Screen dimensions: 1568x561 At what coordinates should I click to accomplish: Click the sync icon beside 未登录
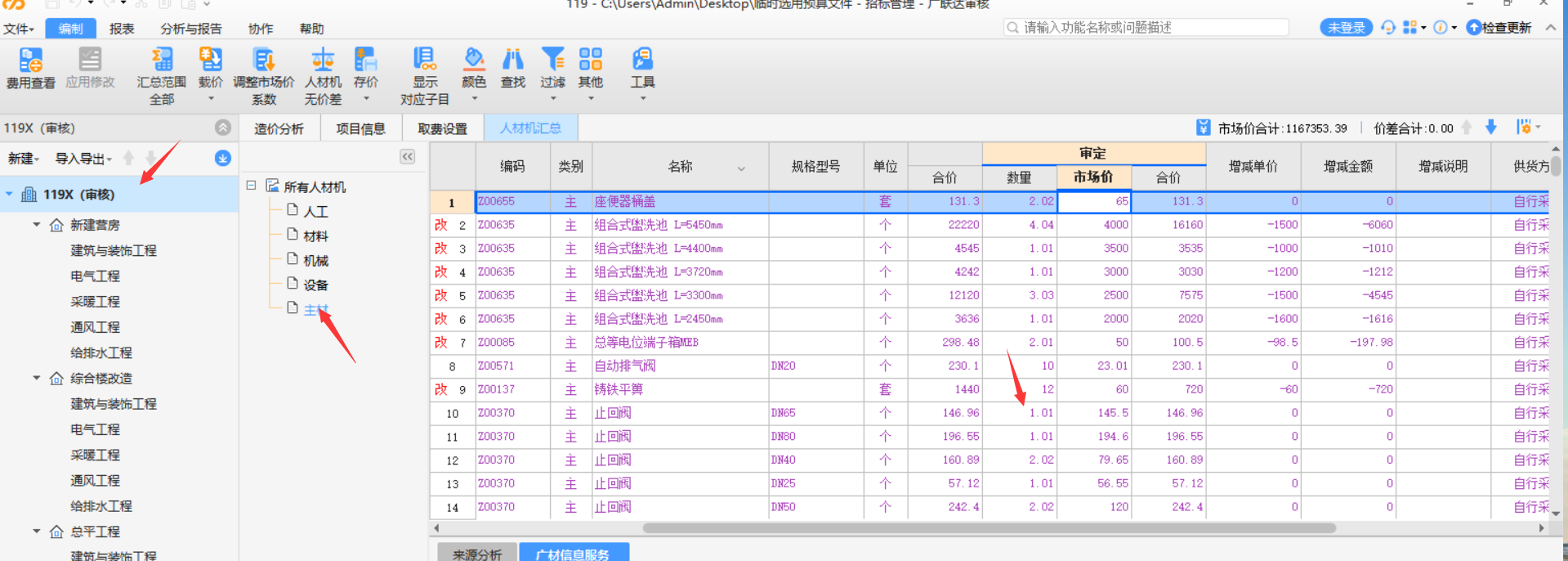pos(1387,27)
